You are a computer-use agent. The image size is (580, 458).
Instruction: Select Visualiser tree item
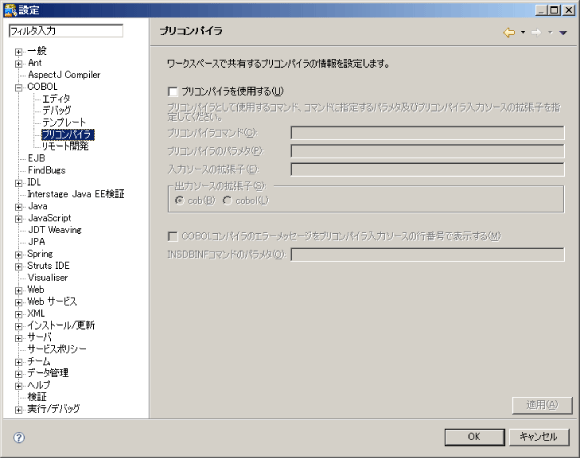pos(48,277)
